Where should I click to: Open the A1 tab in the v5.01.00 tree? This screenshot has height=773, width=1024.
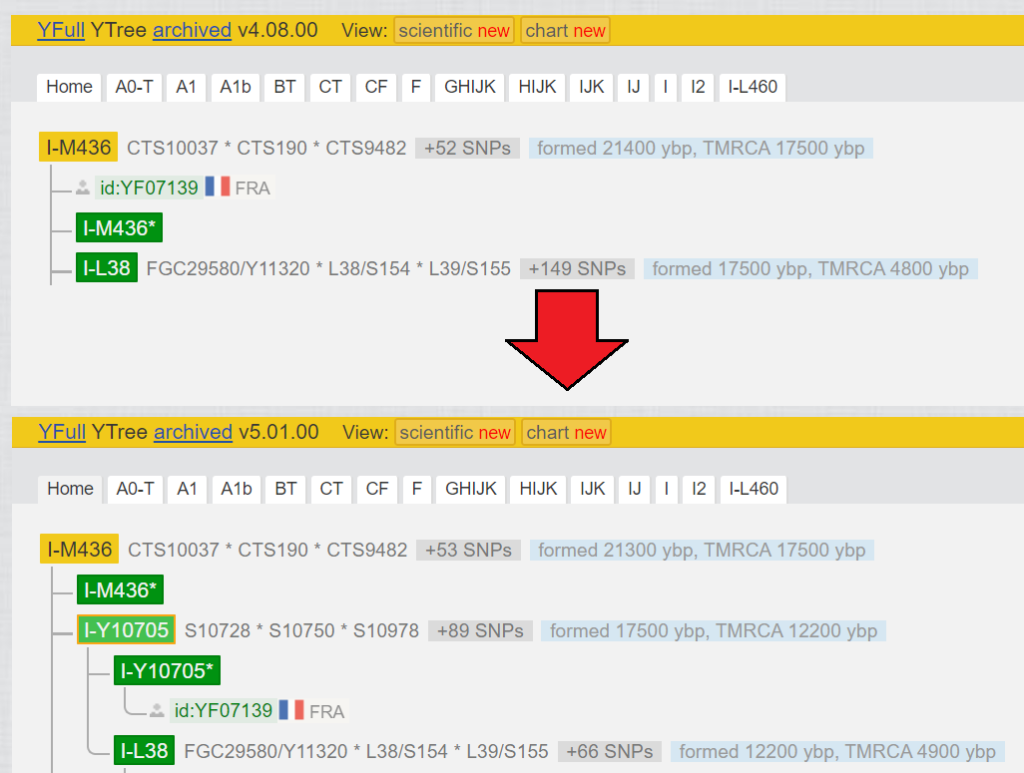pyautogui.click(x=187, y=489)
